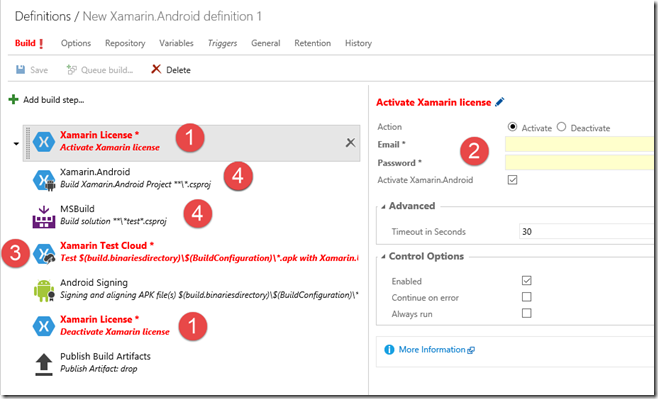Grab the drag handle of selected step
Image resolution: width=658 pixels, height=399 pixels.
pos(28,143)
